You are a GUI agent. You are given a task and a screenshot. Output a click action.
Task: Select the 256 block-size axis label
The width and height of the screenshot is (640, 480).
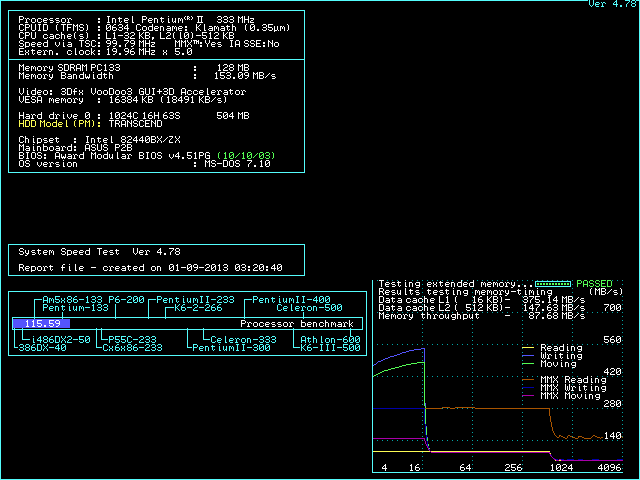[513, 468]
